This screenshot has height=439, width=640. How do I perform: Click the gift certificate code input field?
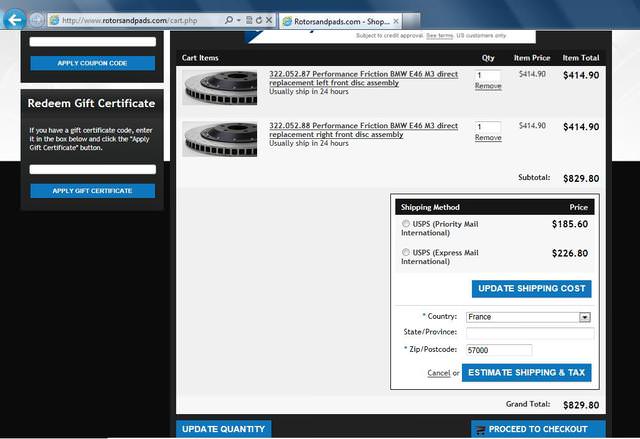(93, 169)
